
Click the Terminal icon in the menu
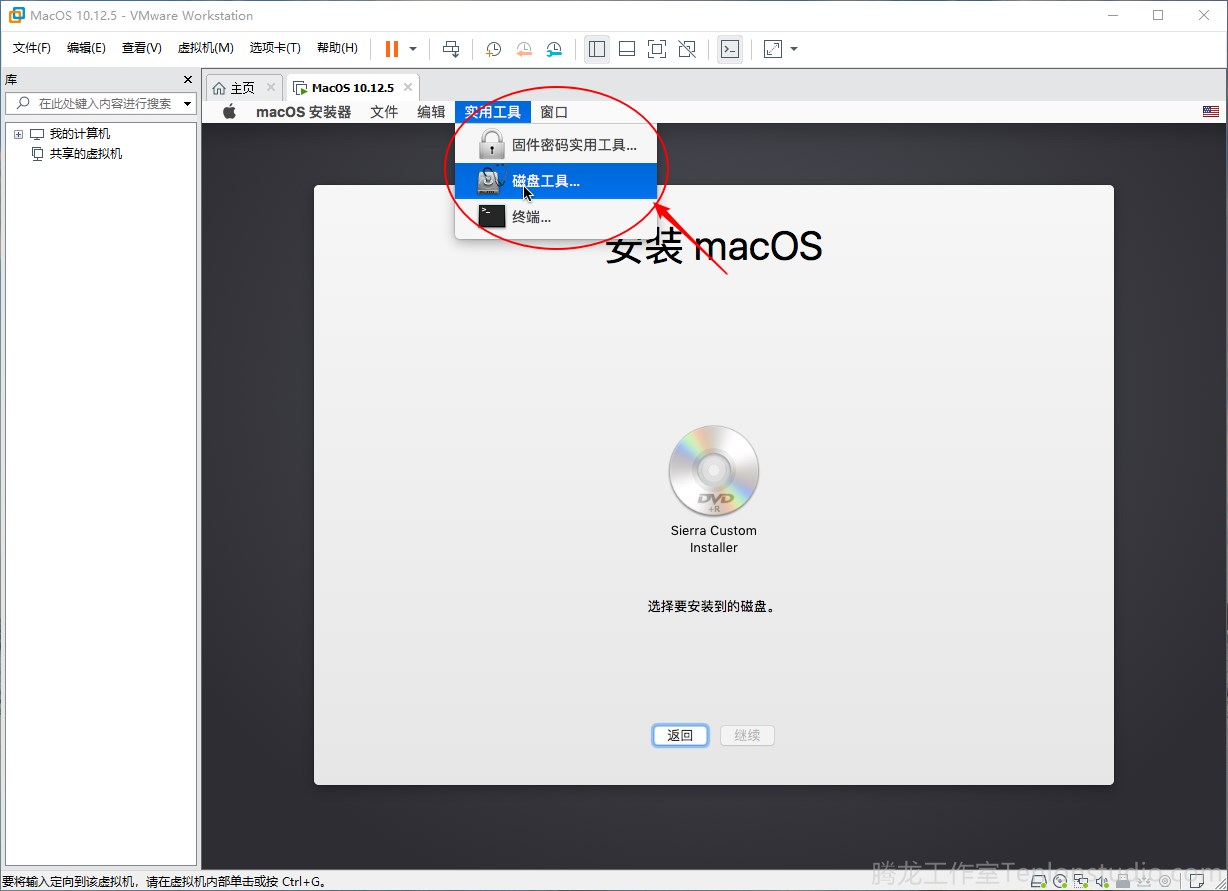pyautogui.click(x=491, y=216)
